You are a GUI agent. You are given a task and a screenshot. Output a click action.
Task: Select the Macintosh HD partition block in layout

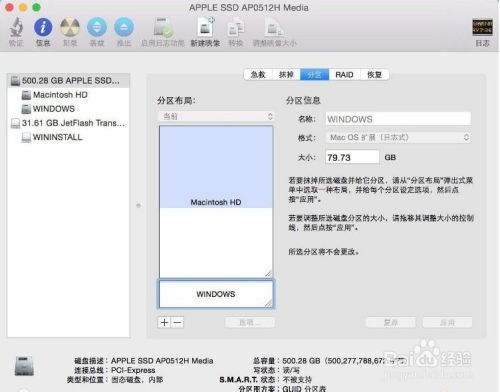pos(216,202)
